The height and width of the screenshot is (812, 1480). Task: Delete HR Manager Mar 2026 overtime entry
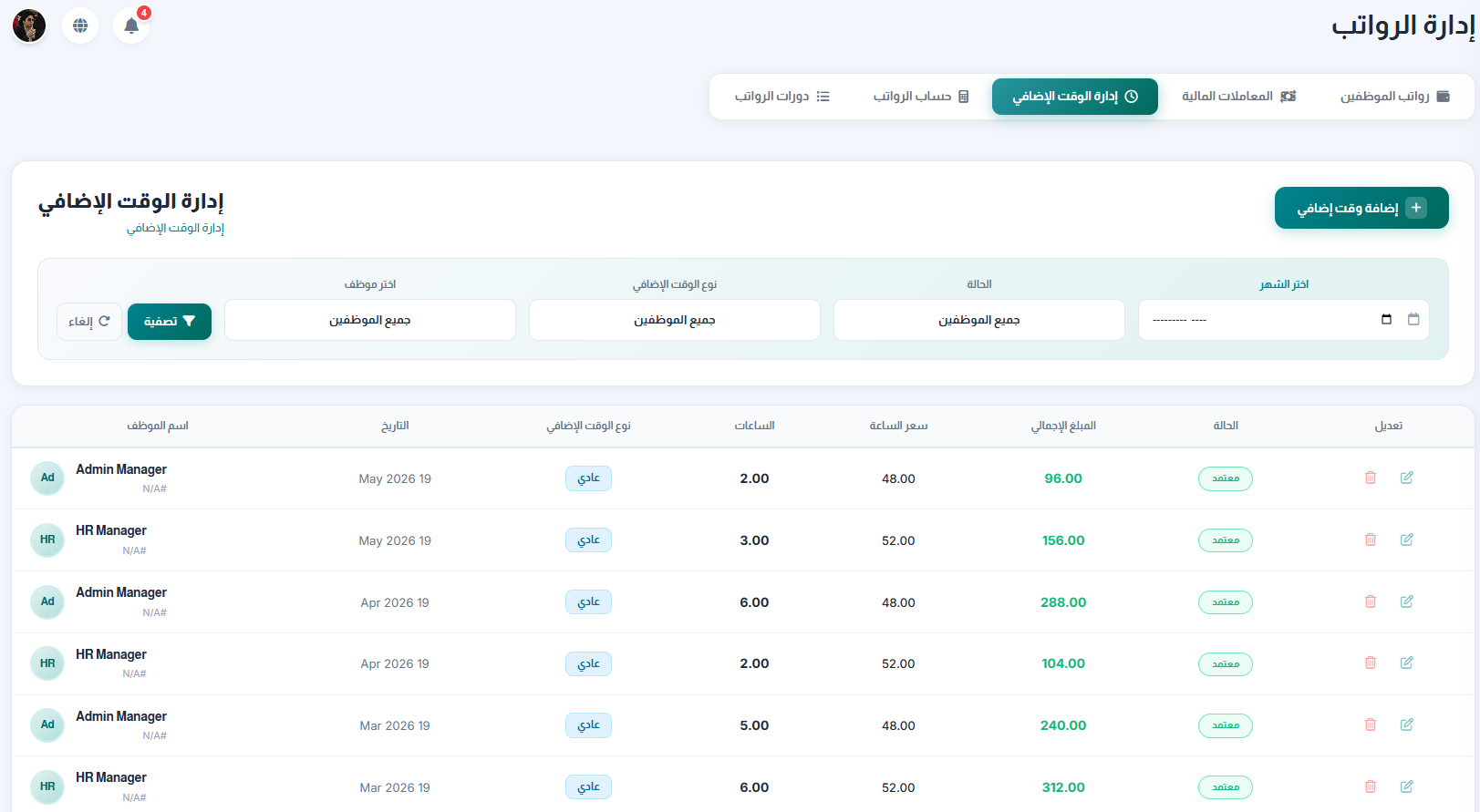click(x=1370, y=786)
